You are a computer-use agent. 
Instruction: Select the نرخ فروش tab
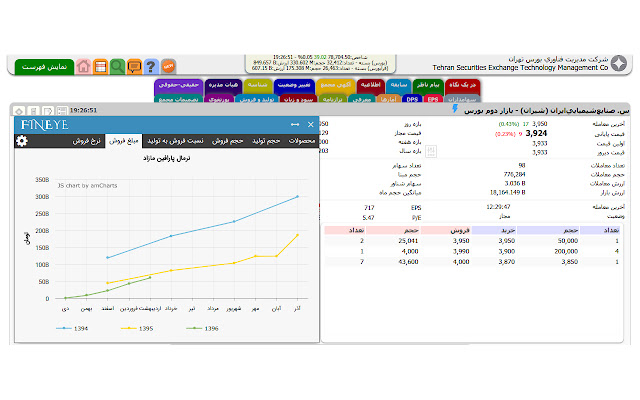(x=87, y=141)
